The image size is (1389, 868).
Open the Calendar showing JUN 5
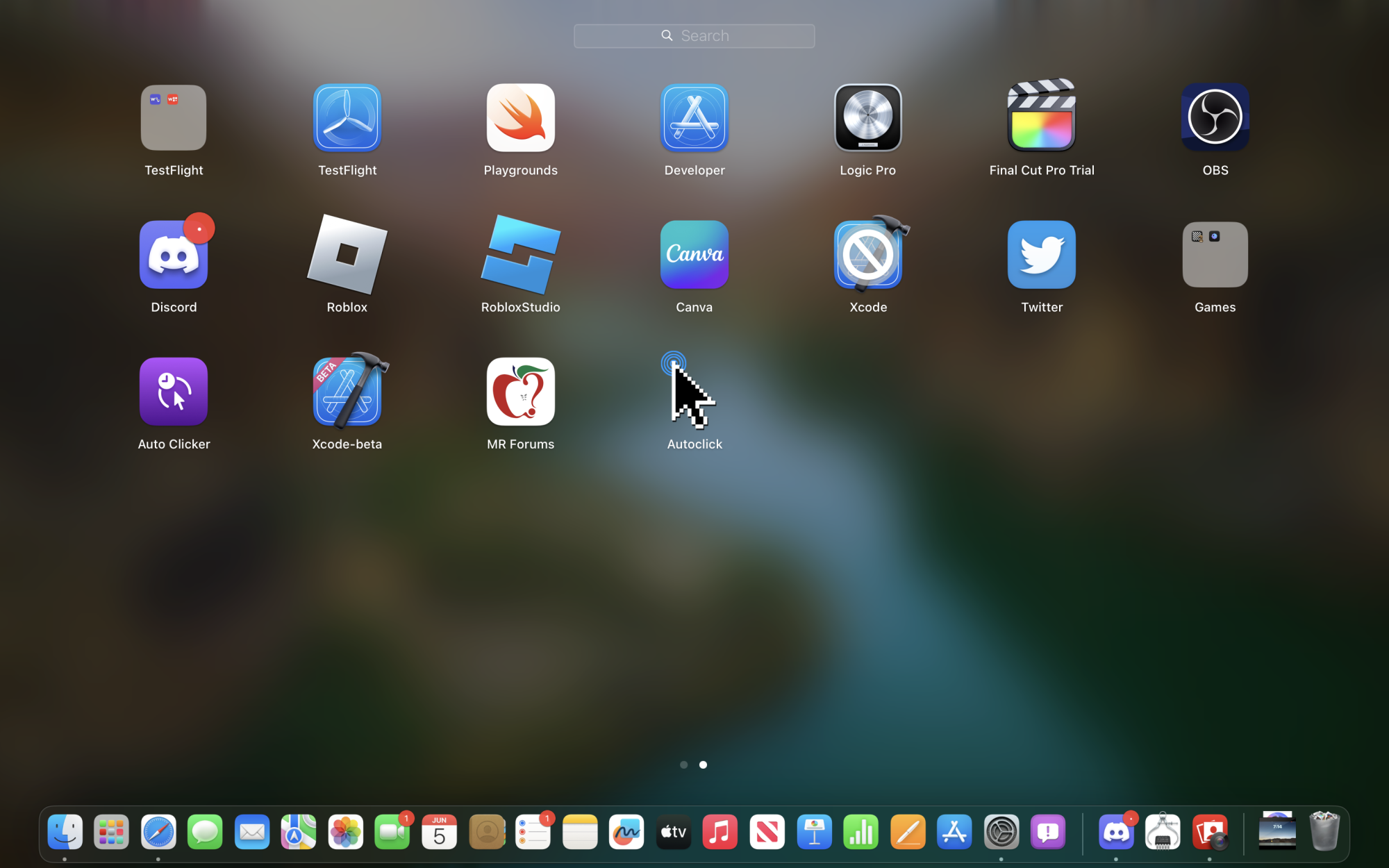pyautogui.click(x=440, y=832)
